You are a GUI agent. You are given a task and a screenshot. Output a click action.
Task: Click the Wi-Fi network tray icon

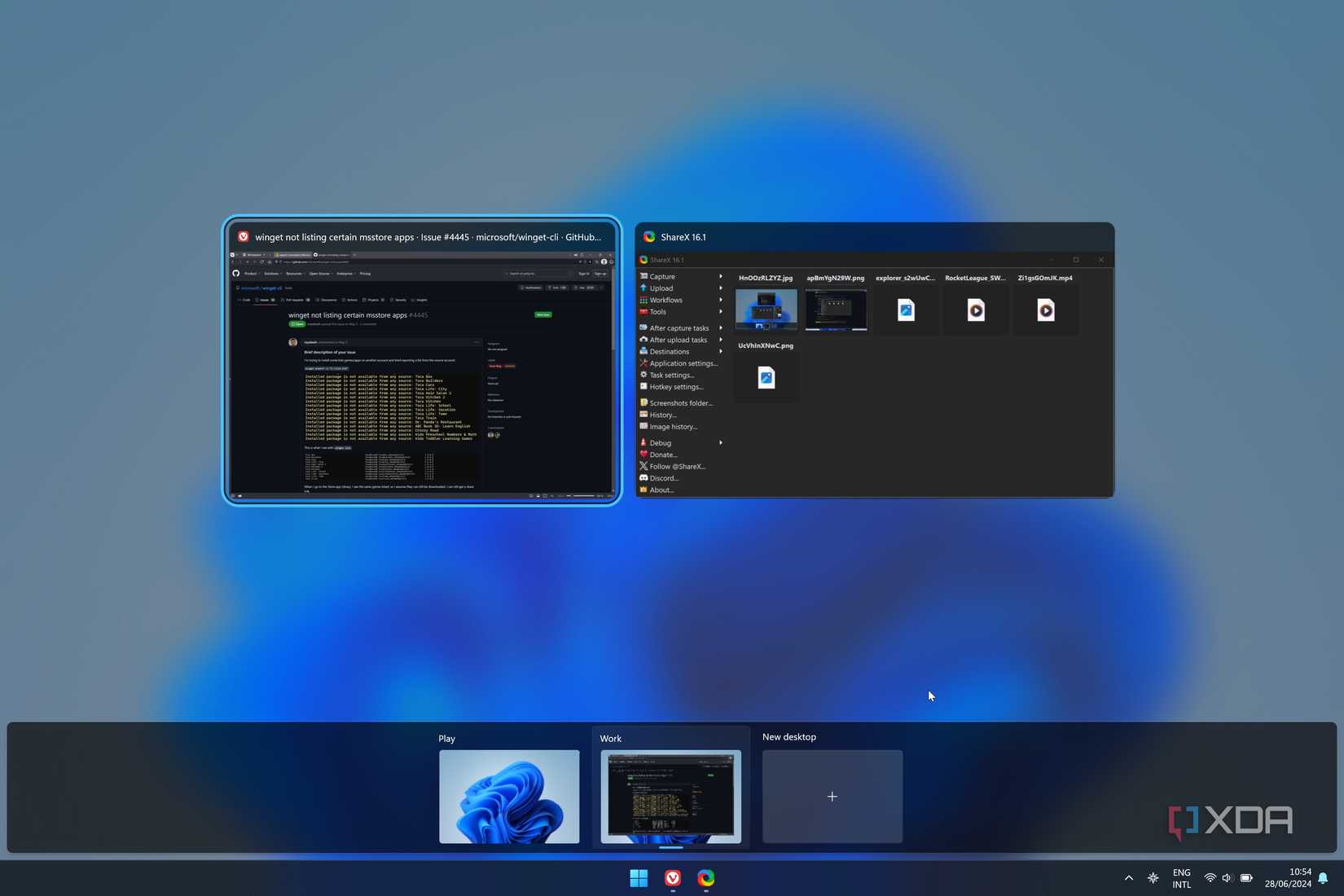(x=1210, y=878)
